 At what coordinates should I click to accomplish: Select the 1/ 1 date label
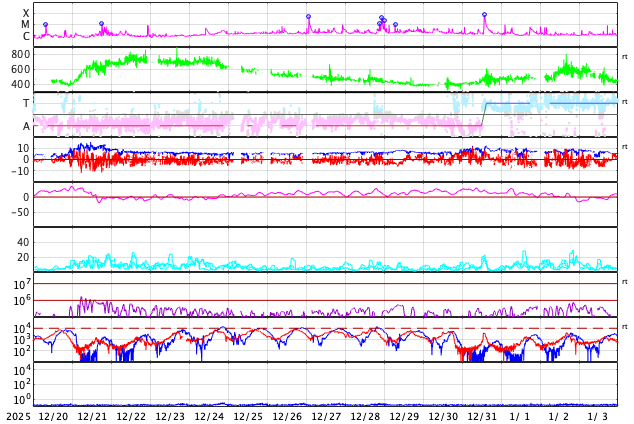tap(520, 416)
